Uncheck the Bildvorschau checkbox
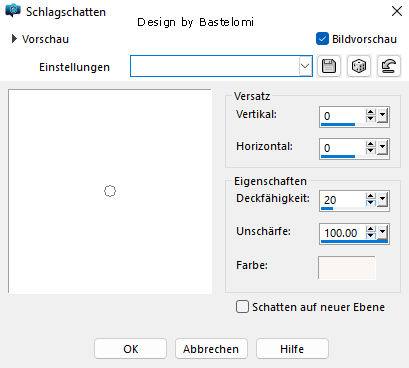 (322, 39)
